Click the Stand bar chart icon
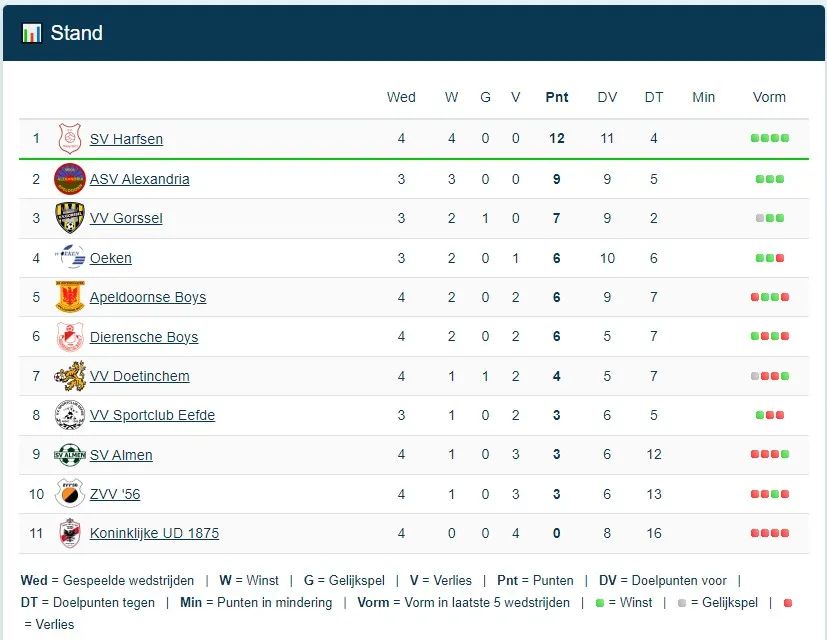This screenshot has width=827, height=640. (32, 33)
